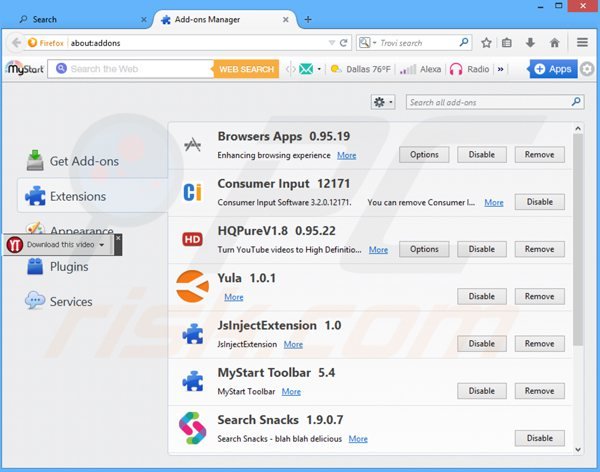600x472 pixels.
Task: Disable the HQPureV1.8 extension
Action: tap(482, 249)
